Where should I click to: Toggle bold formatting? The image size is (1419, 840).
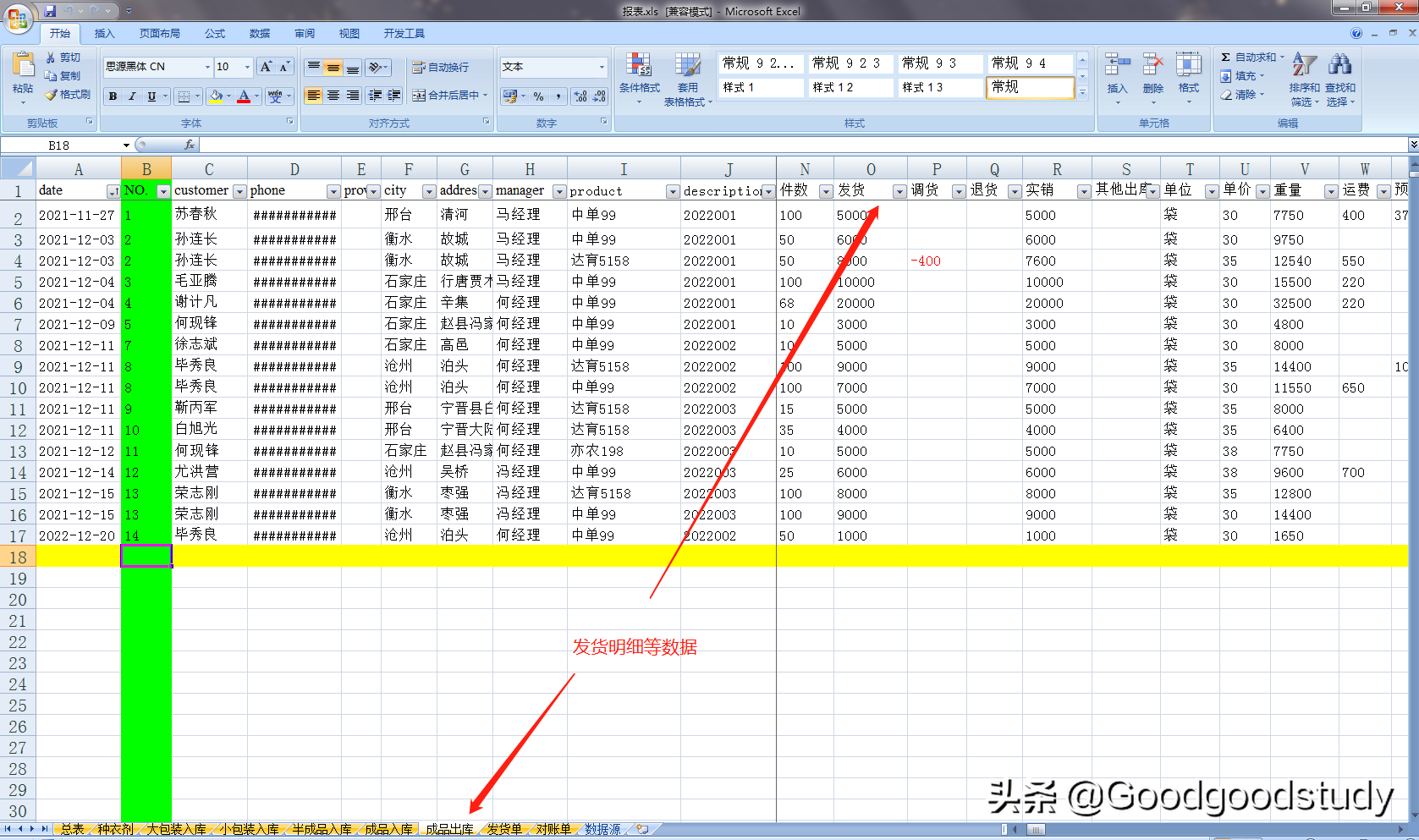coord(113,96)
